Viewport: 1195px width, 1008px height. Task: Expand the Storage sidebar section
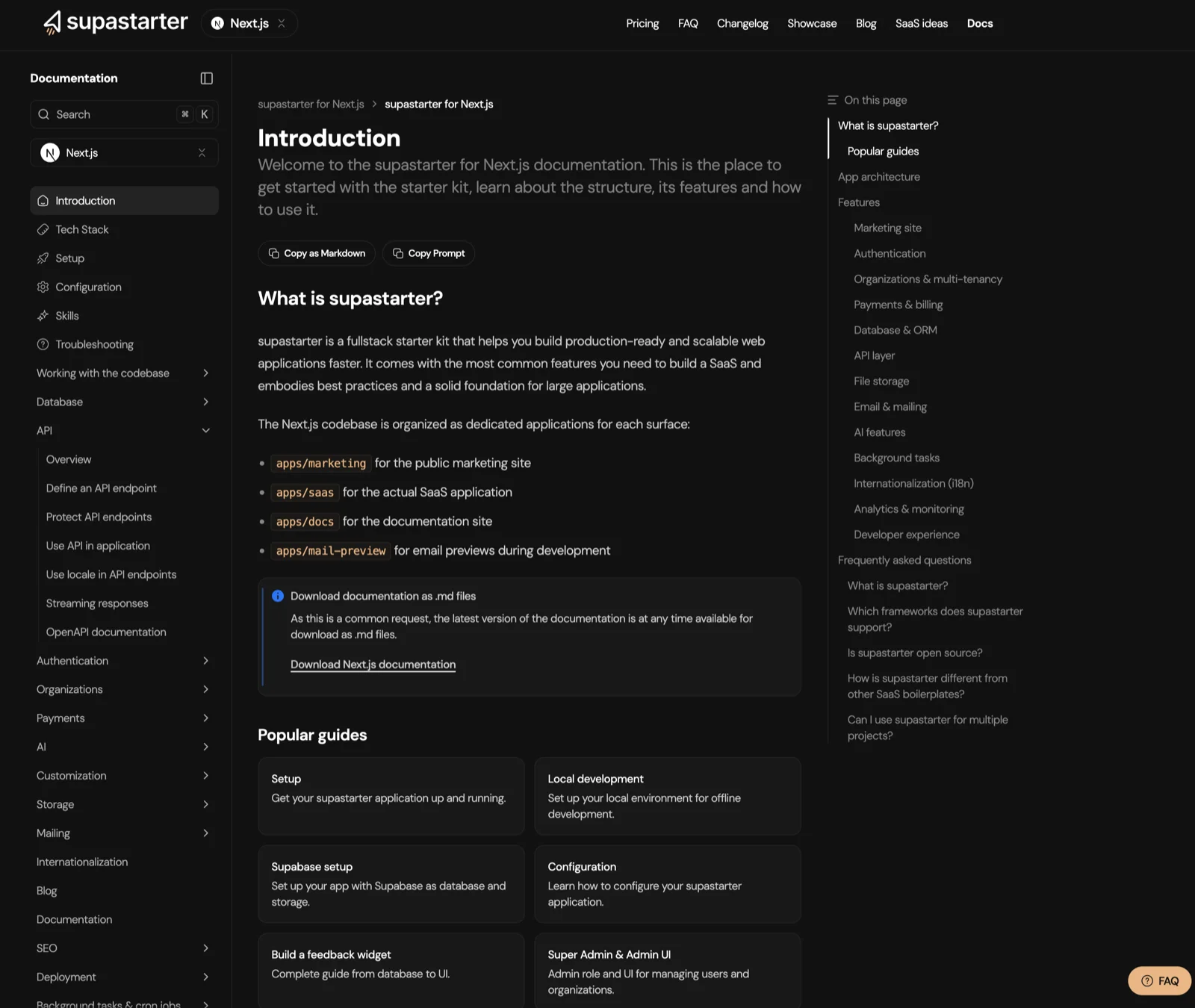[124, 804]
